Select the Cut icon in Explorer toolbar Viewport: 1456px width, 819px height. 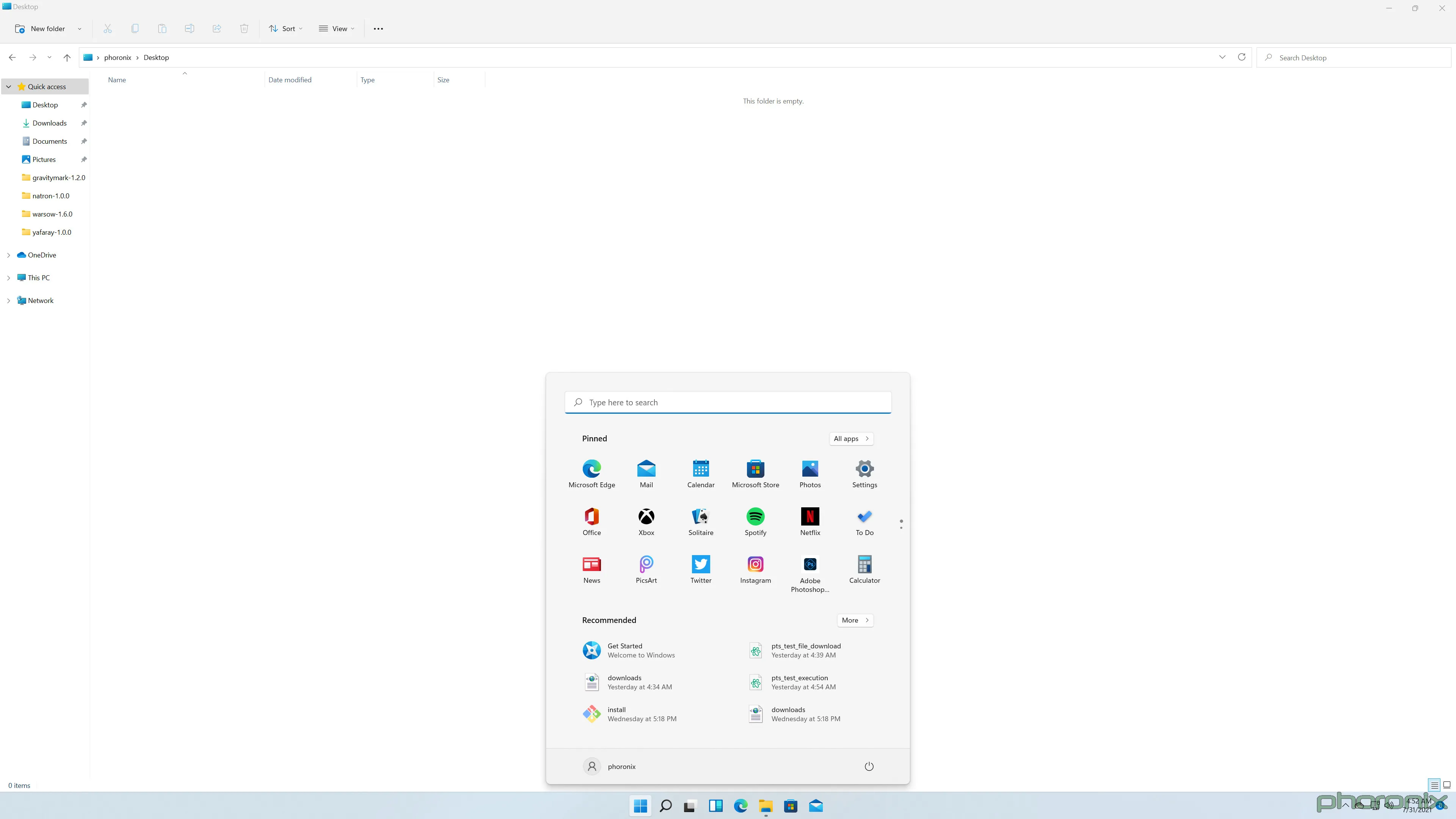[107, 28]
